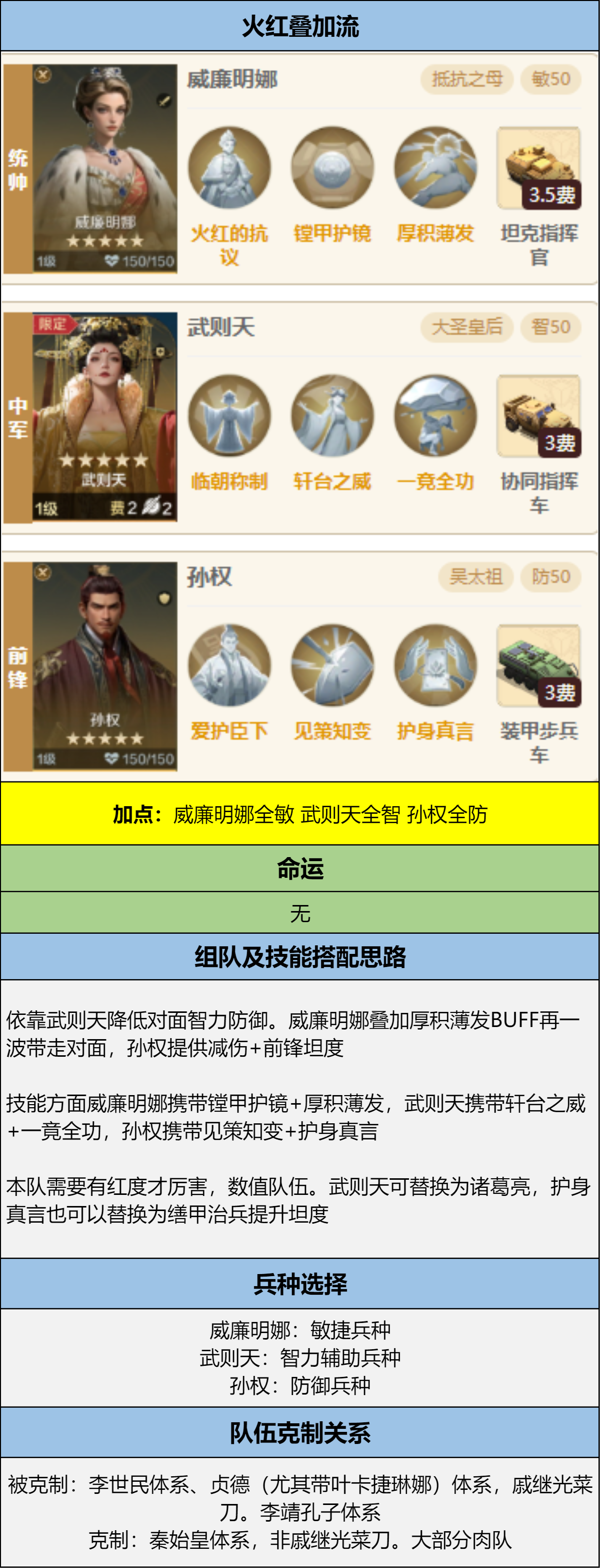Open the 孙权 commander portrait
The height and width of the screenshot is (1568, 600).
click(105, 667)
